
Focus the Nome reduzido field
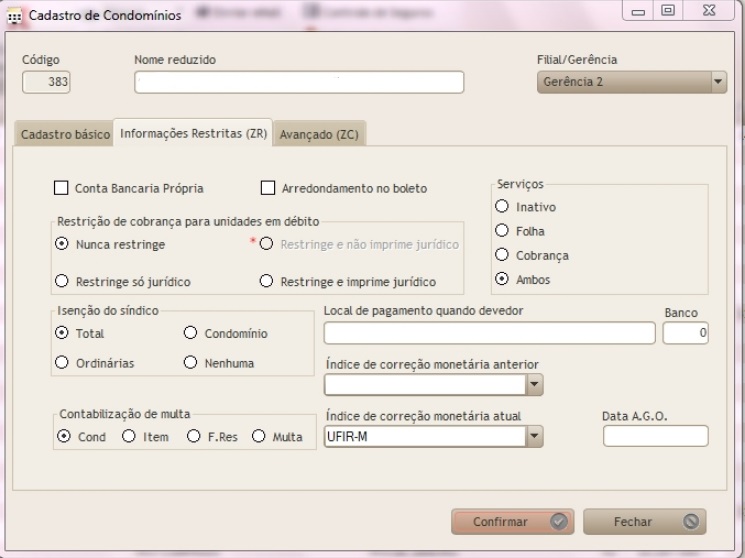click(x=299, y=82)
